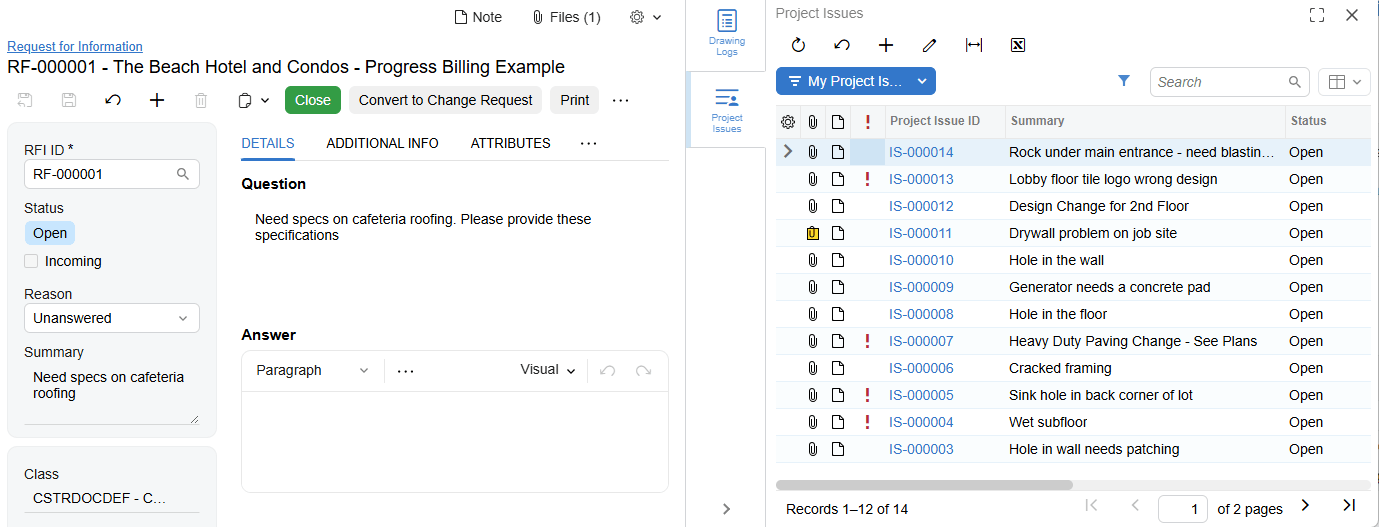Click the pencil edit icon in Project Issues

click(929, 45)
